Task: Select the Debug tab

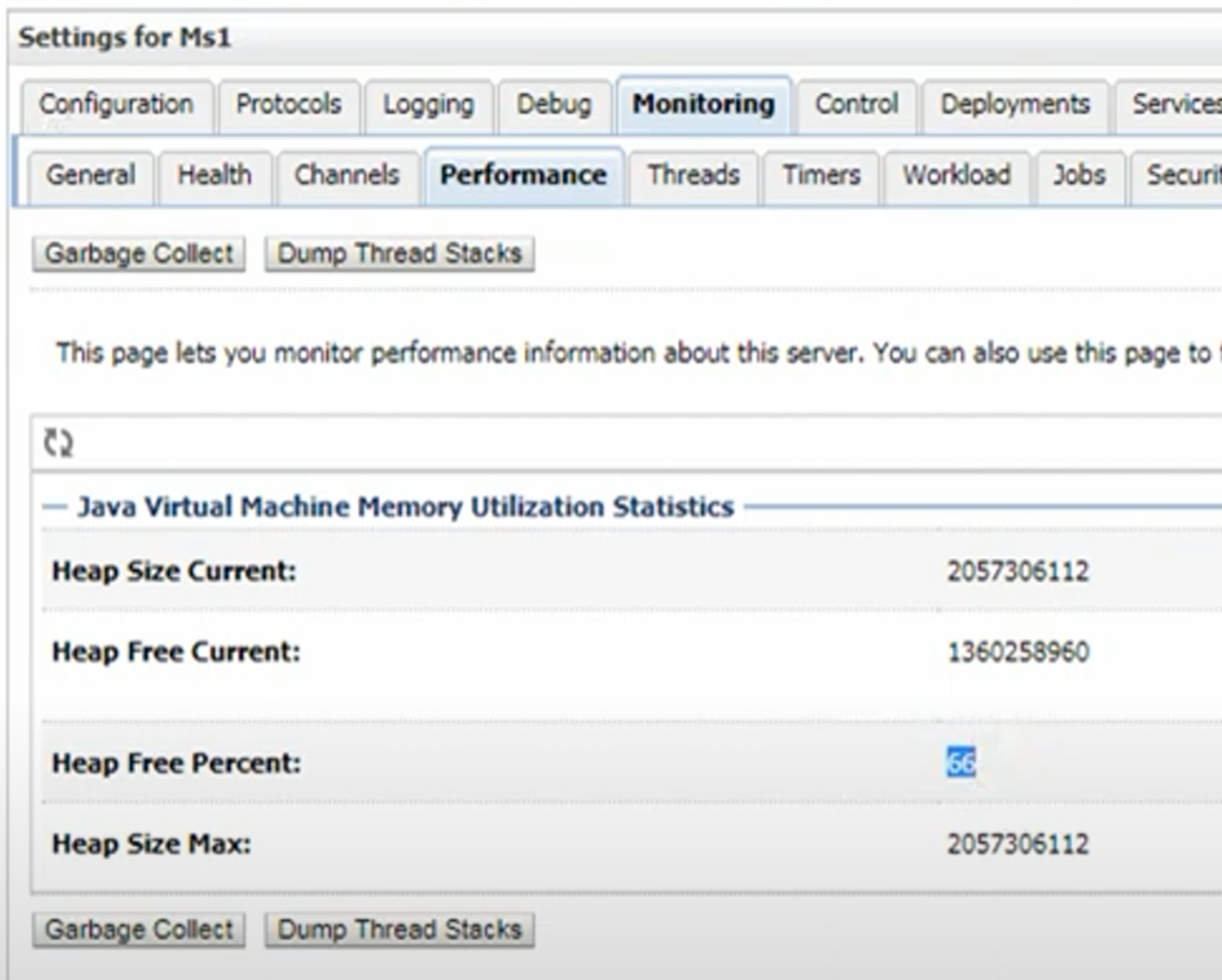Action: pos(553,105)
